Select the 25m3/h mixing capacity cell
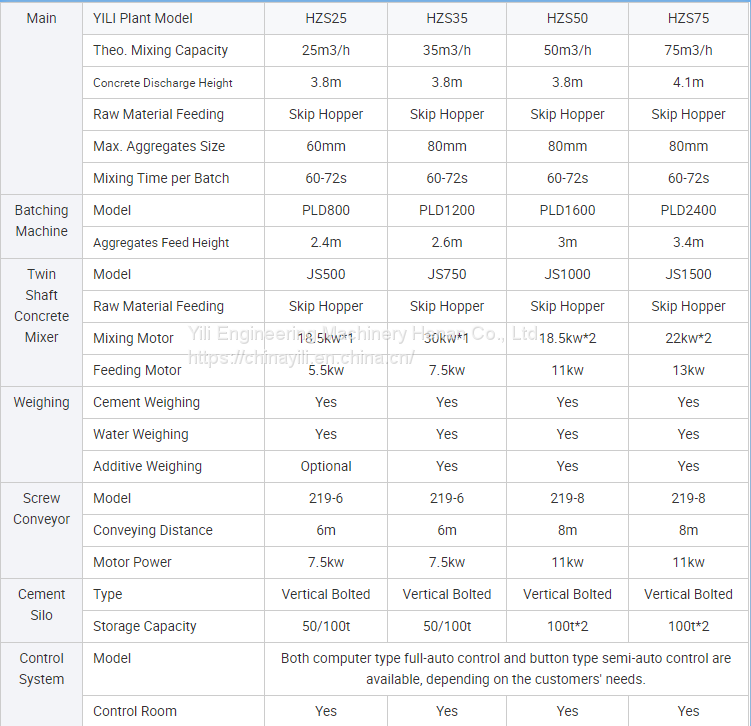This screenshot has width=751, height=726. pyautogui.click(x=326, y=50)
